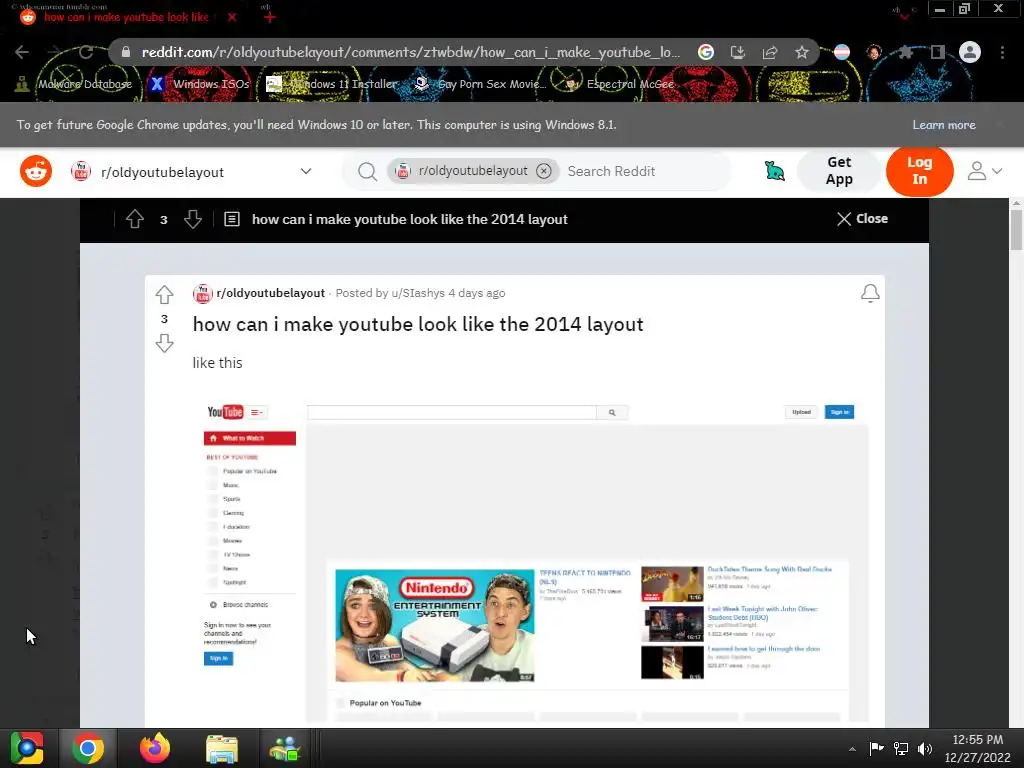Open network status tray icon
Viewport: 1024px width, 768px height.
901,748
